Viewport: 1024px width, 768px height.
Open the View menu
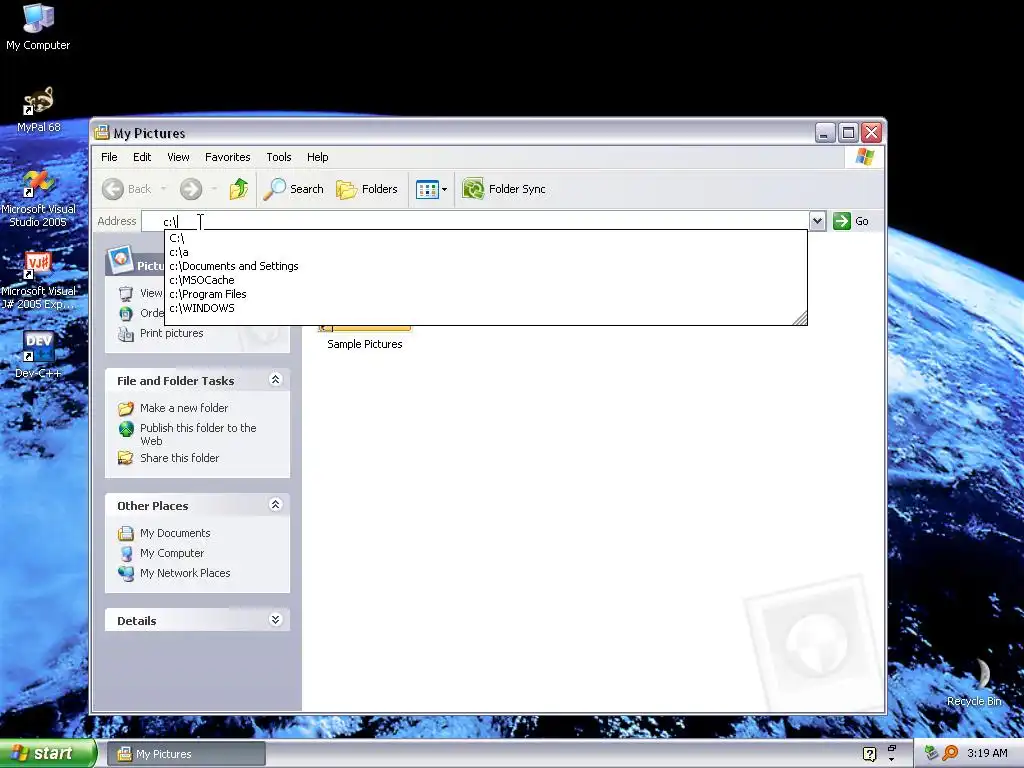[x=178, y=157]
